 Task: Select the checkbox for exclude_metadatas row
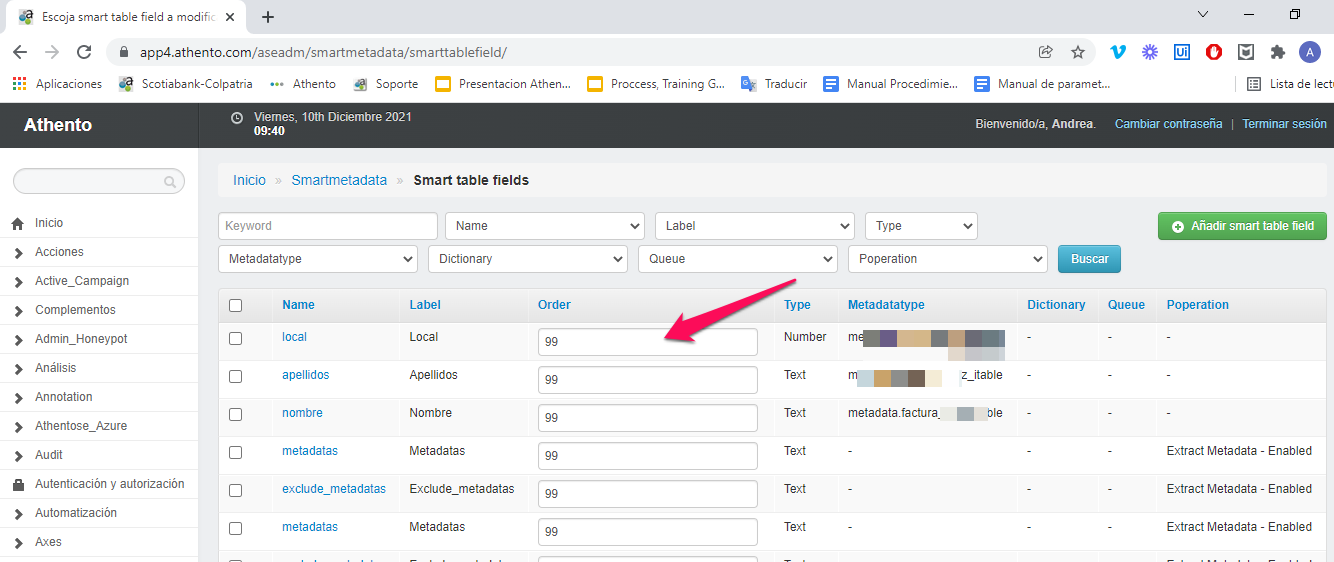tap(235, 491)
